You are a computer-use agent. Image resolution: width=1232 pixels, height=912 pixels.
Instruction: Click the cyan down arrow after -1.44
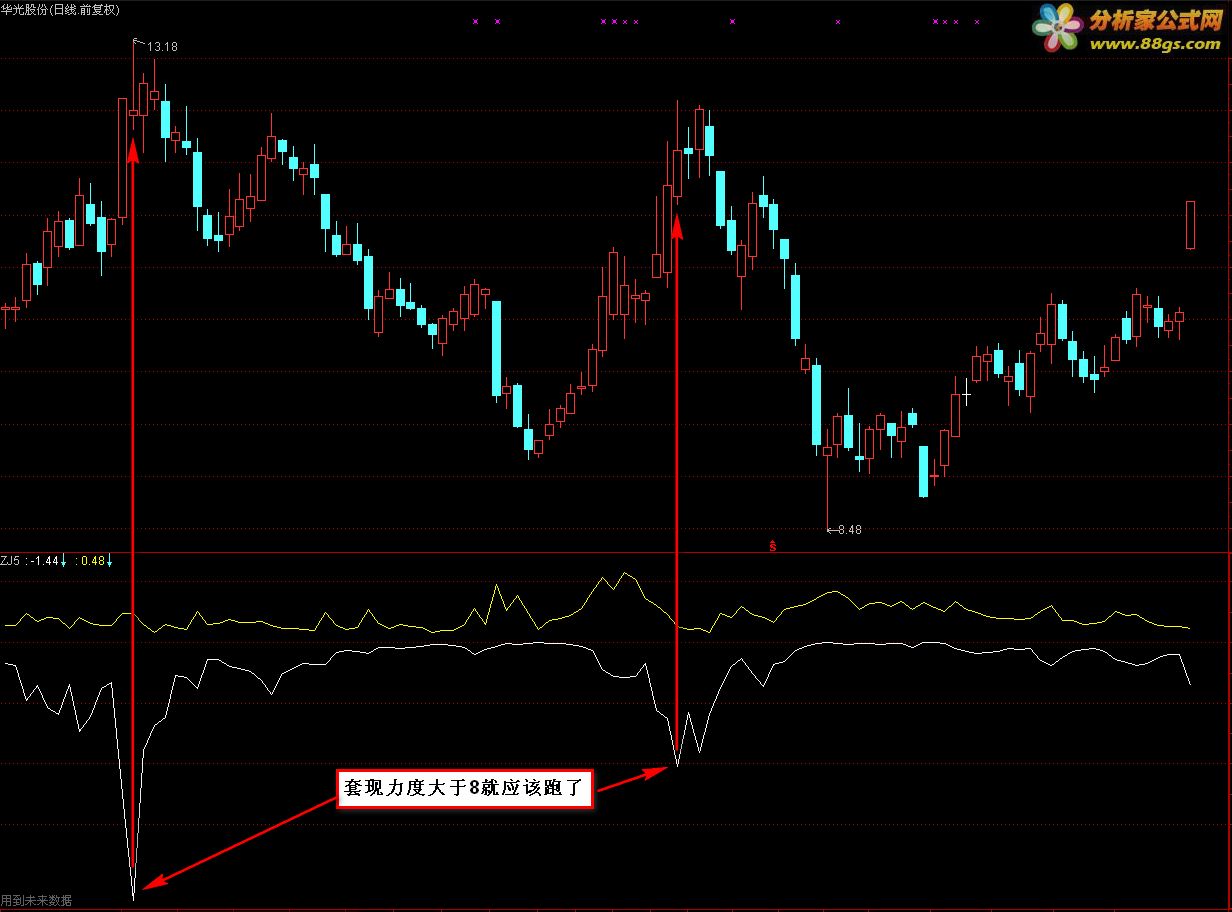tap(63, 562)
